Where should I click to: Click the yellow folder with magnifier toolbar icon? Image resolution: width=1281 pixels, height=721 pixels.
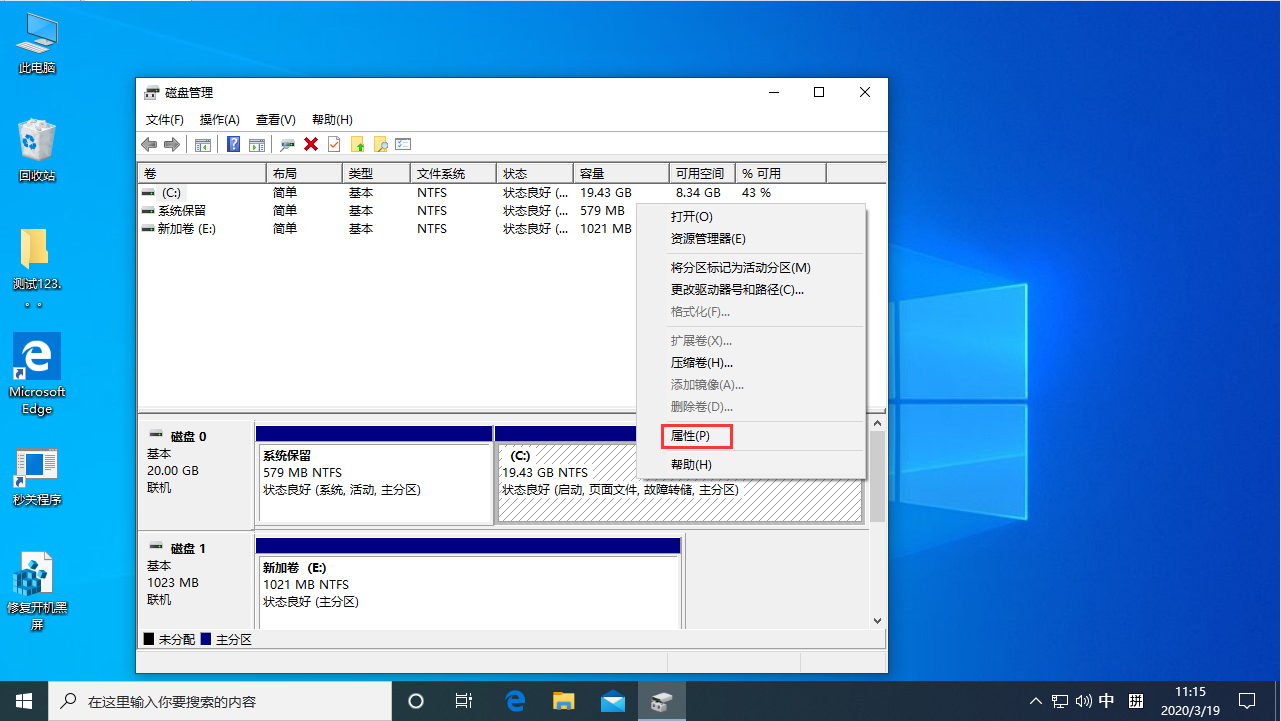(x=381, y=144)
